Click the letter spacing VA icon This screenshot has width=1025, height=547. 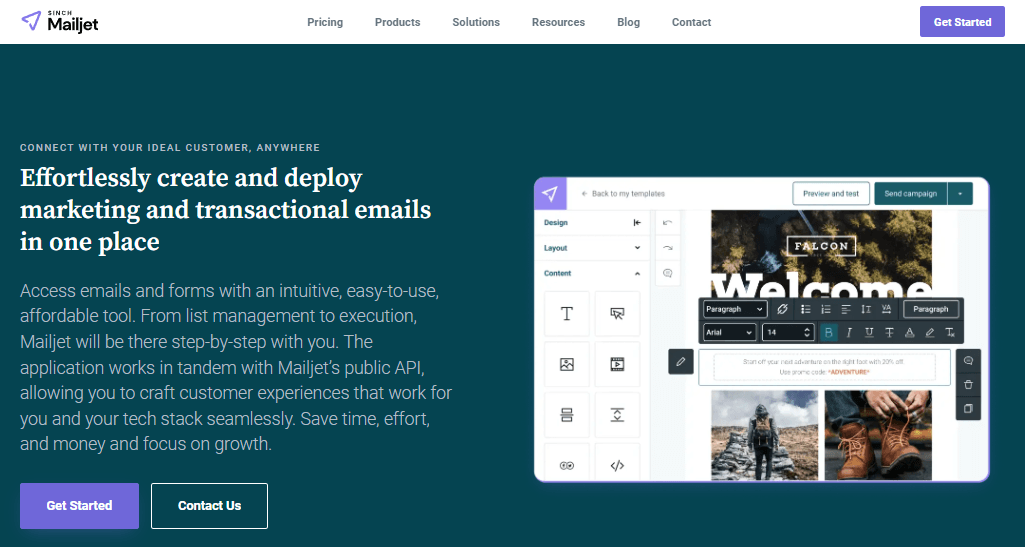(886, 309)
